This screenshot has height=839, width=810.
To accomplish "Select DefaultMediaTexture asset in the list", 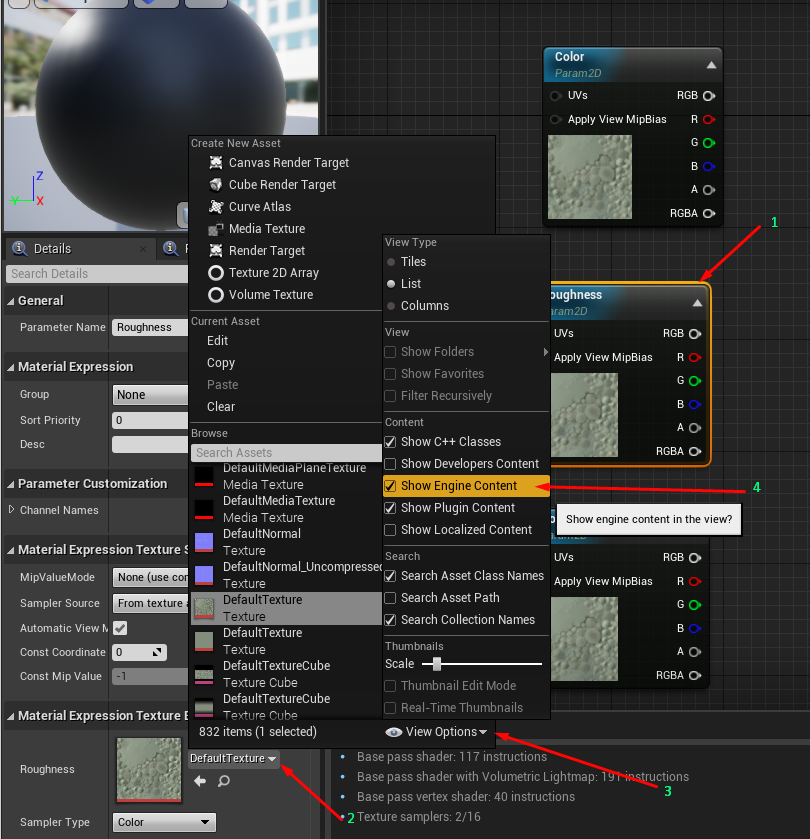I will tap(286, 509).
